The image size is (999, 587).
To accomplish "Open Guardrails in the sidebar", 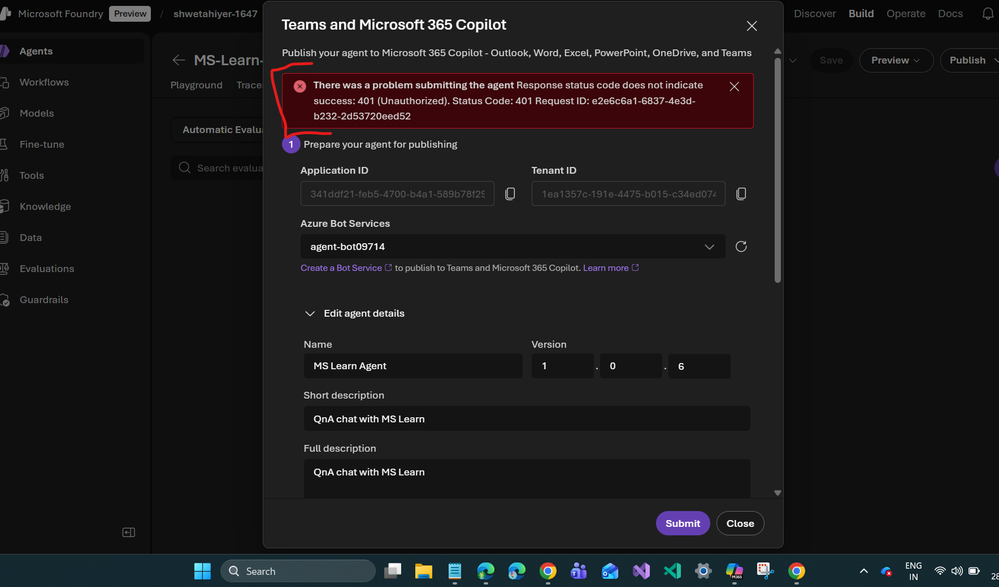I will tap(43, 300).
